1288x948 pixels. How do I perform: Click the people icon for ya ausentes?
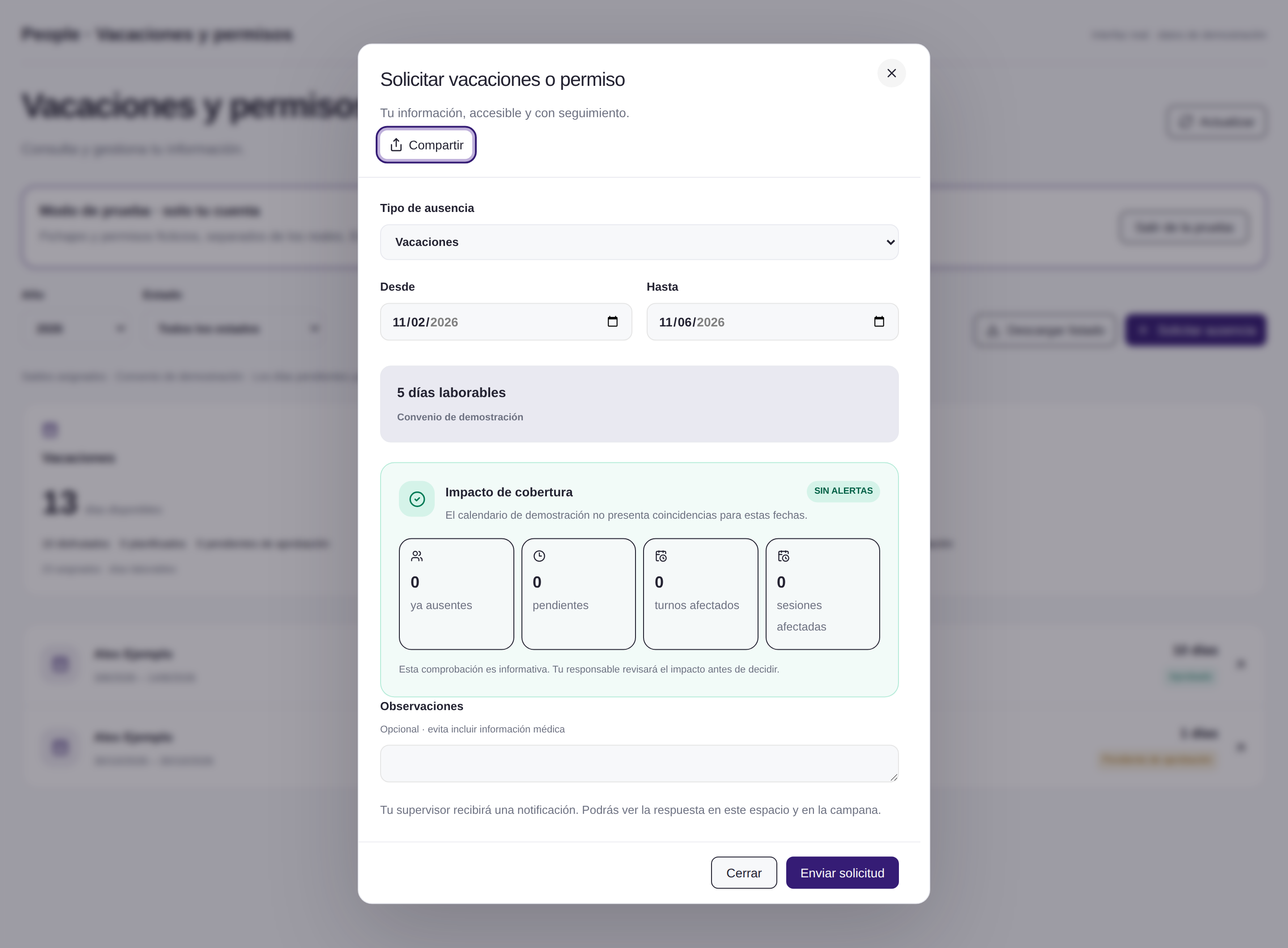417,556
